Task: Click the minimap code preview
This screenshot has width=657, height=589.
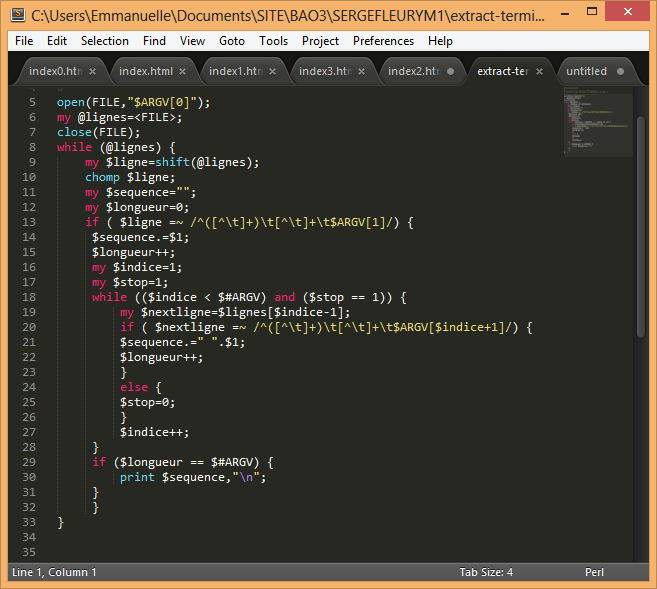Action: (x=598, y=121)
